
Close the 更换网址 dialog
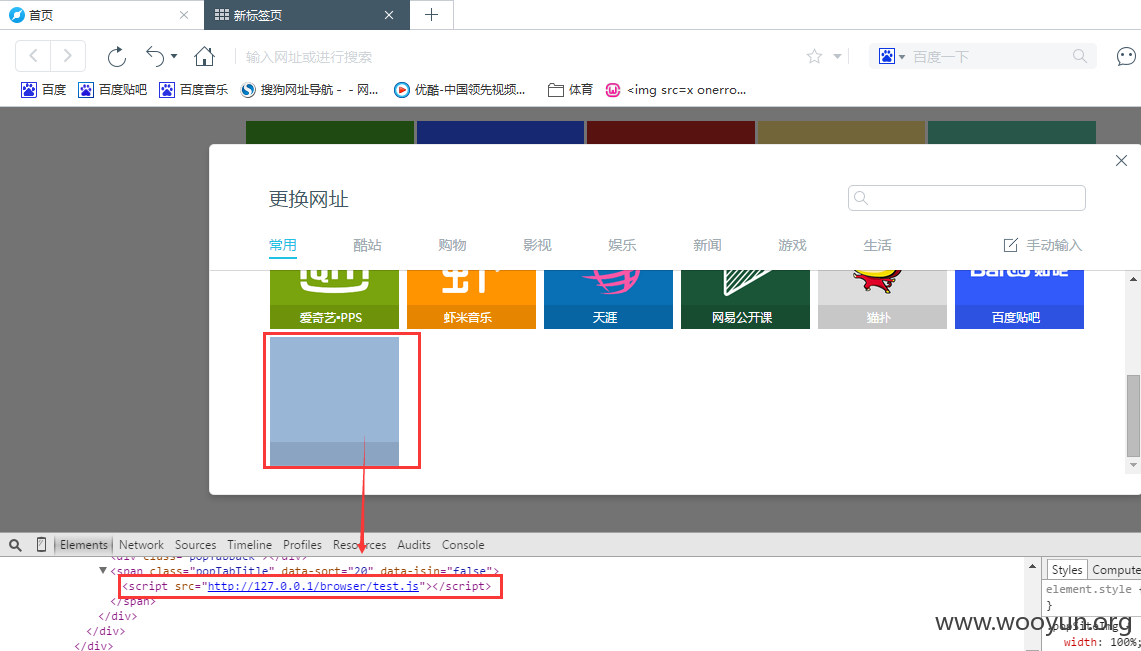pos(1121,161)
